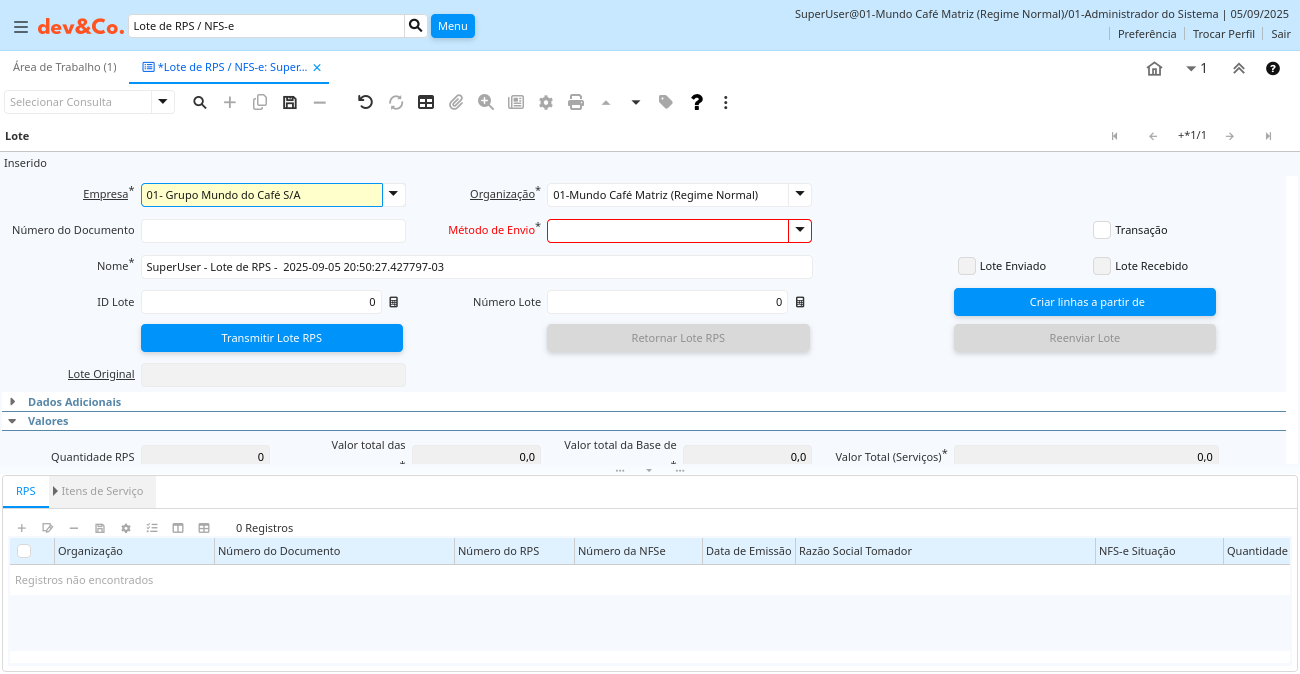1300x674 pixels.
Task: Open the Método de Envio dropdown
Action: coord(800,231)
